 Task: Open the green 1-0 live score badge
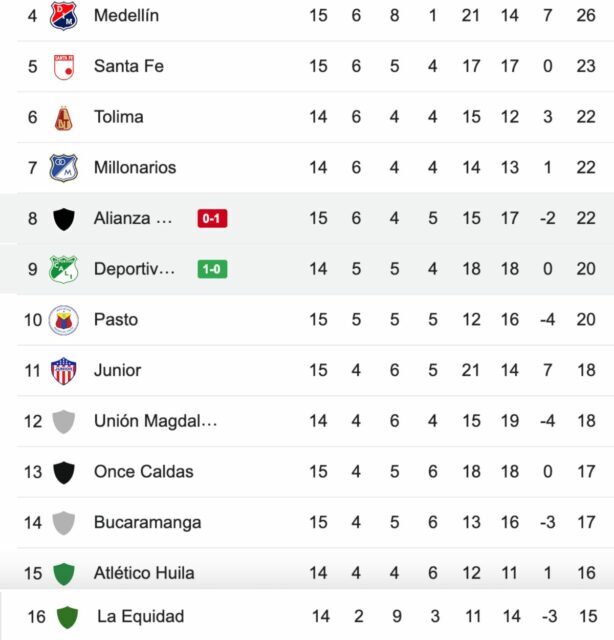[213, 269]
